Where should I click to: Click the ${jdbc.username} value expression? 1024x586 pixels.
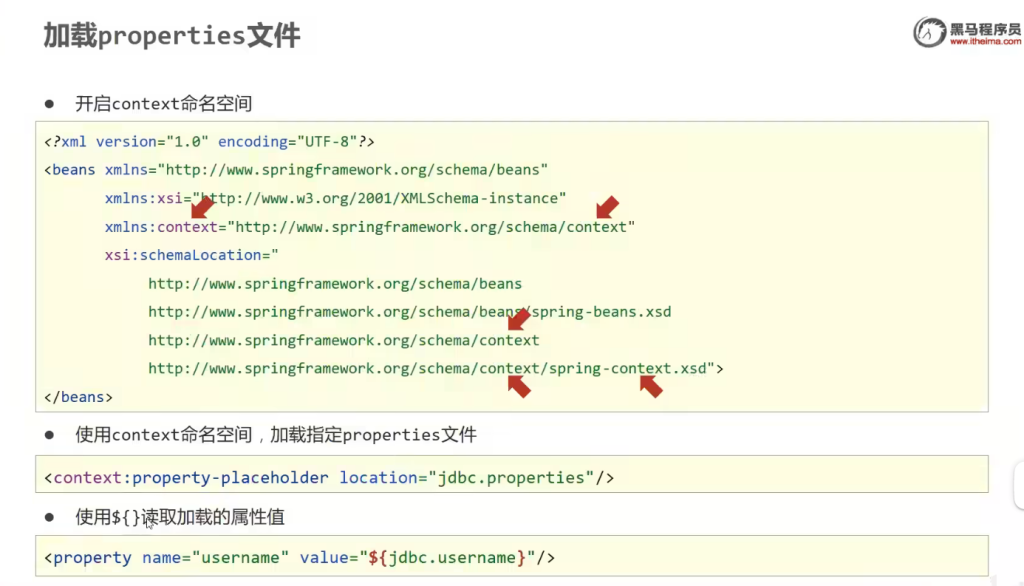453,558
